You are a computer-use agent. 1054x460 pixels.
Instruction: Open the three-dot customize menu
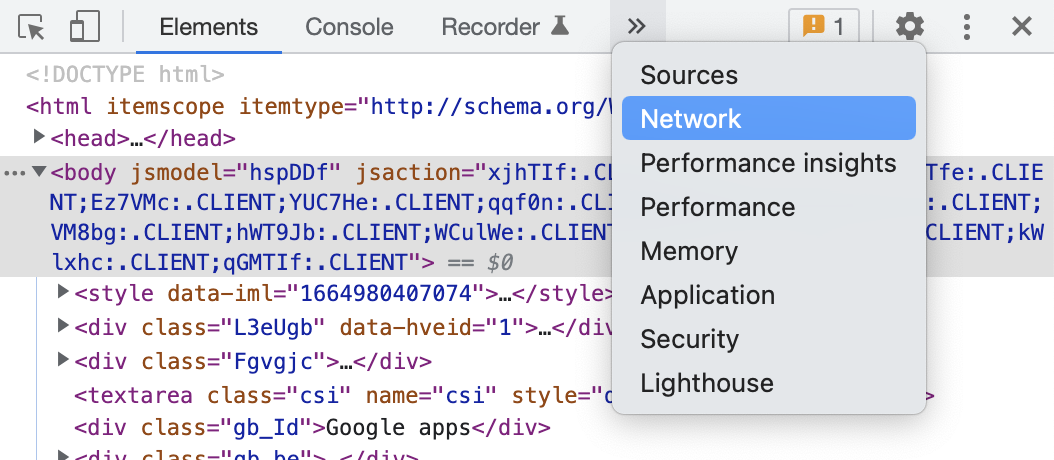coord(966,27)
